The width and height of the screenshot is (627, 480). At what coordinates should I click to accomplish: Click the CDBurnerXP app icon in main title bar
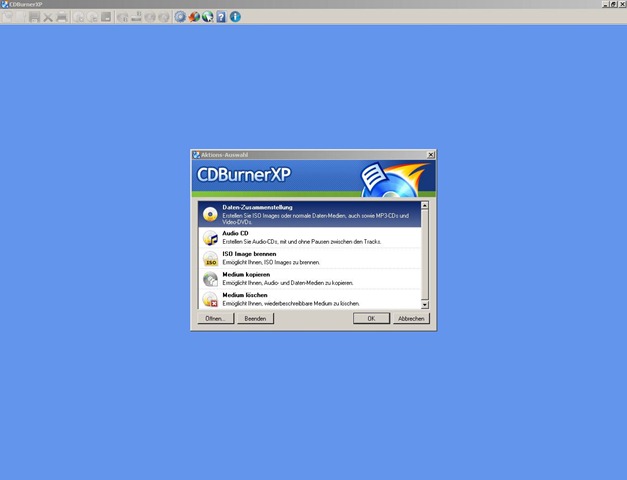(x=4, y=4)
